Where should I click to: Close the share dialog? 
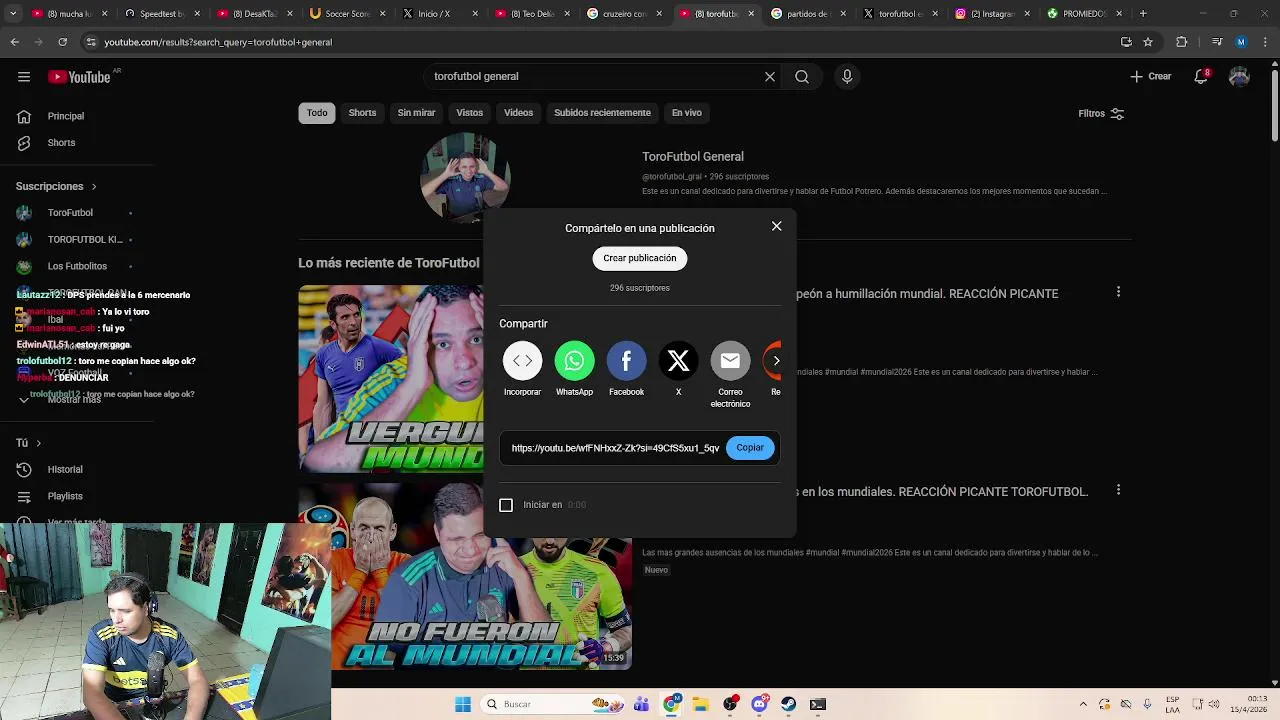pyautogui.click(x=776, y=226)
